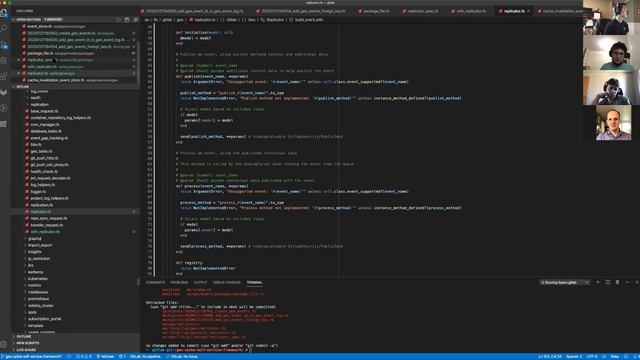The width and height of the screenshot is (640, 360).
Task: Open the replicator_spec.rb editor tab
Action: pyautogui.click(x=421, y=11)
